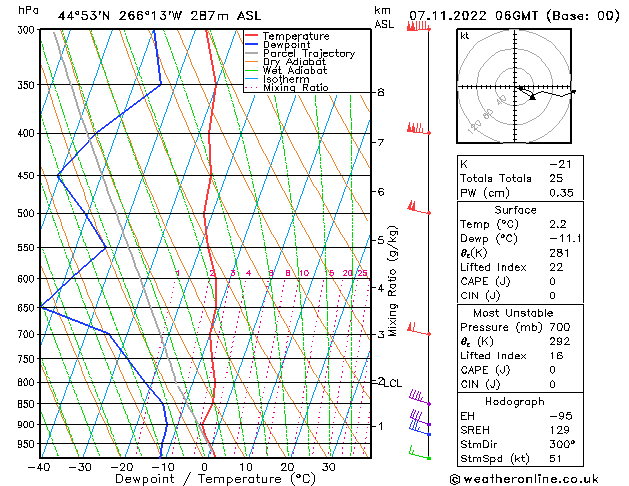Click the StmSpd (kt) value 51
Screen dimensions: 629x486
point(556,458)
